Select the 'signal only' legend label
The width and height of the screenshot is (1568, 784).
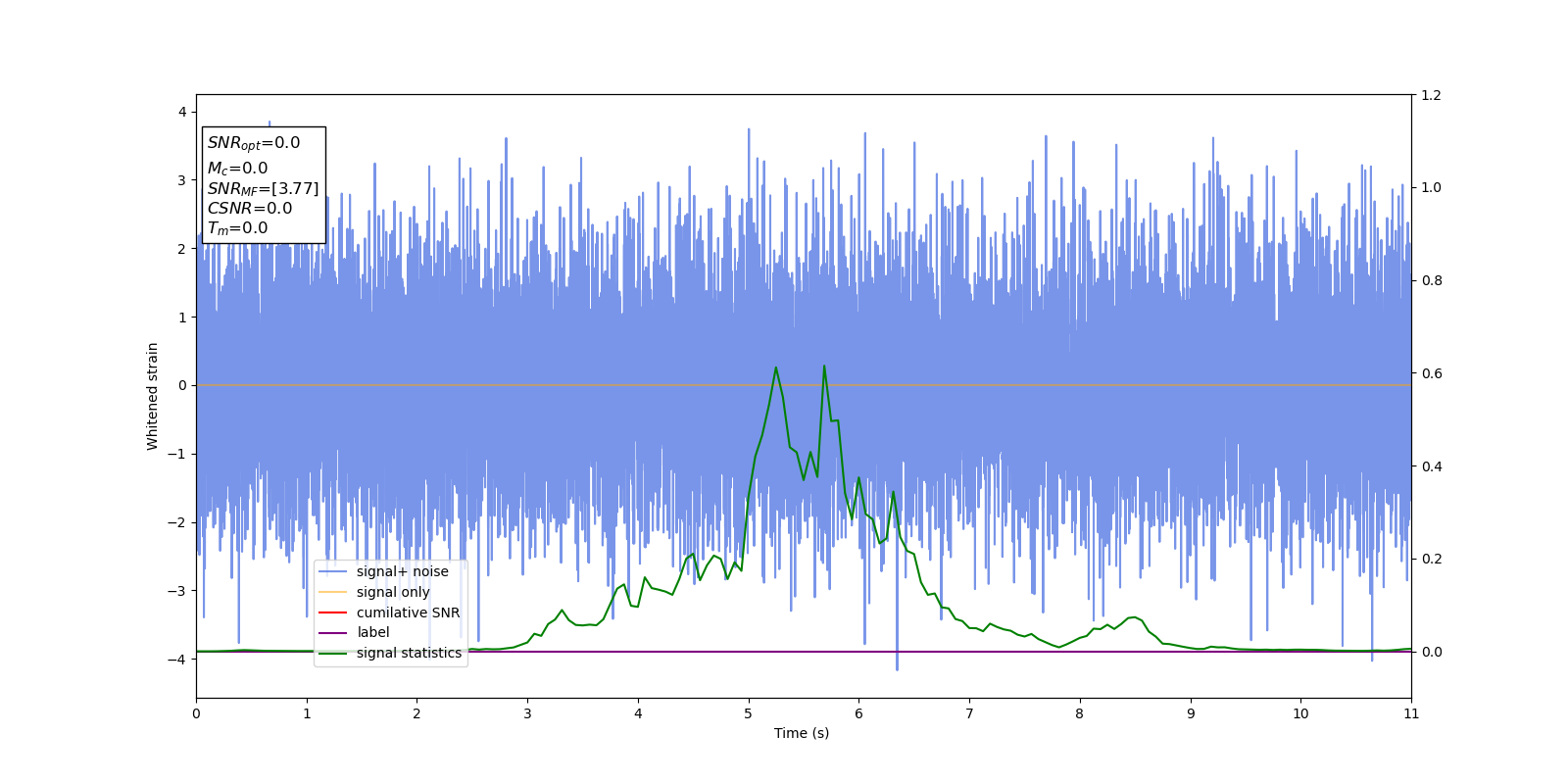click(393, 592)
